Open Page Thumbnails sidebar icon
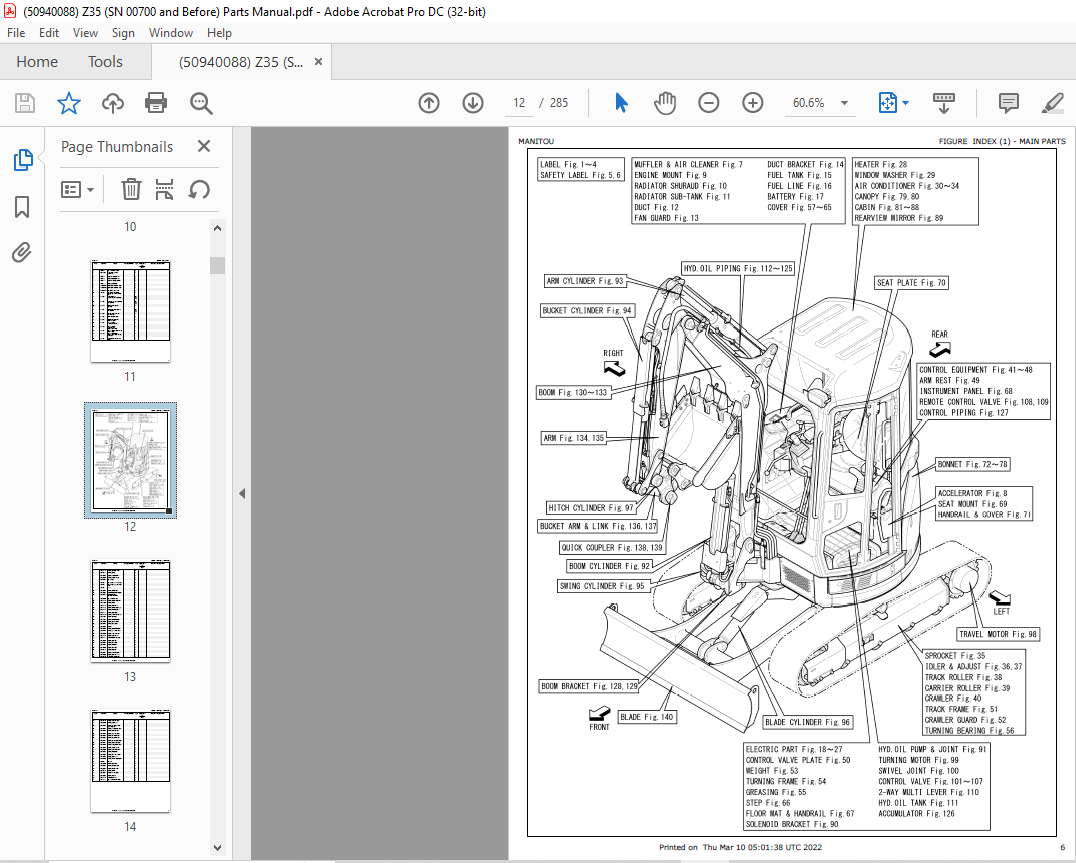The height and width of the screenshot is (863, 1076). tap(23, 160)
